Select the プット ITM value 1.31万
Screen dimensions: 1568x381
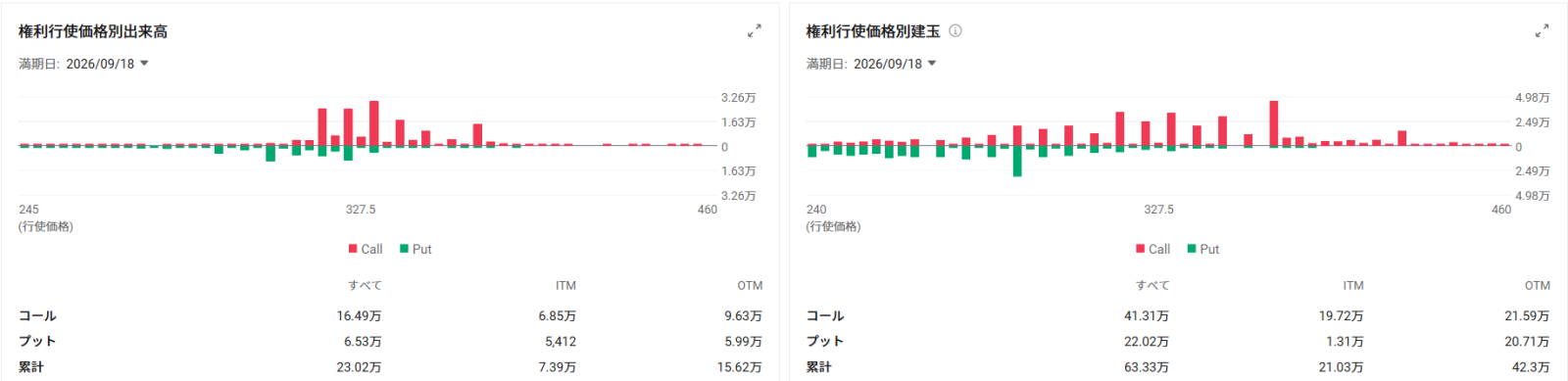[x=1345, y=341]
